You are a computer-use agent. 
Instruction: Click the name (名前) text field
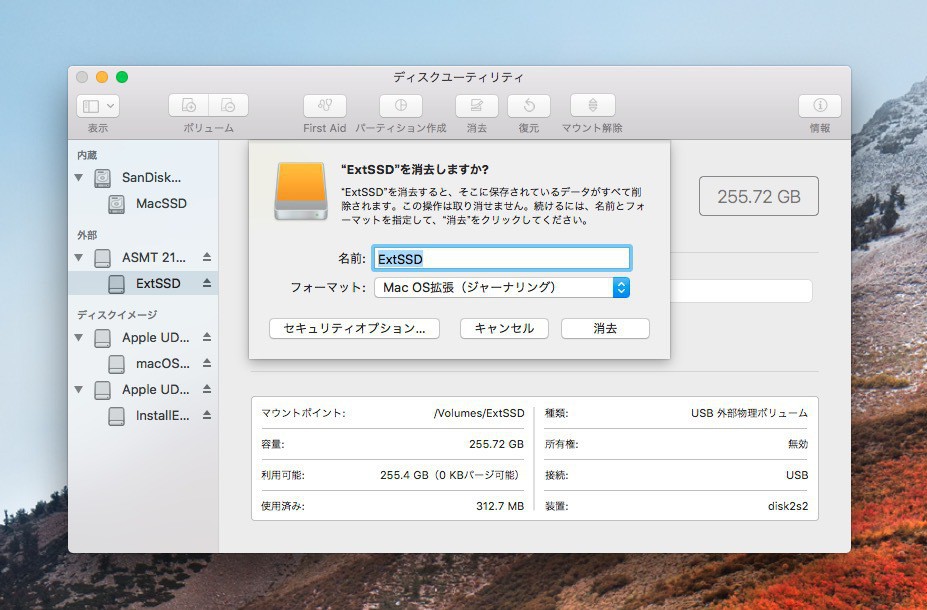click(x=501, y=259)
